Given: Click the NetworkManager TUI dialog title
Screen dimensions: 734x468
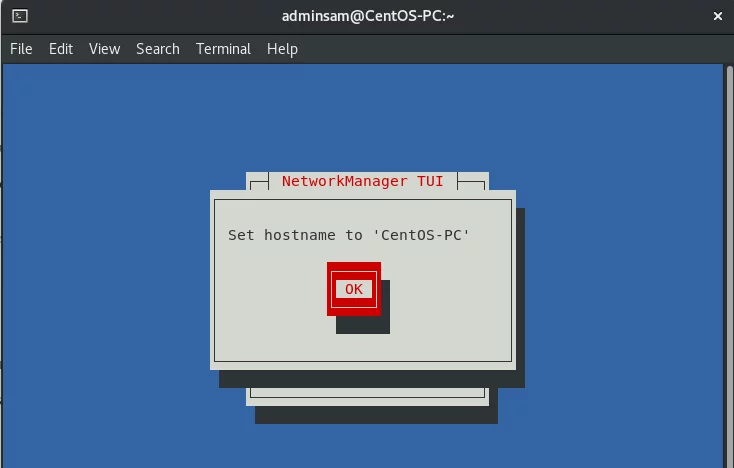Looking at the screenshot, I should point(362,181).
